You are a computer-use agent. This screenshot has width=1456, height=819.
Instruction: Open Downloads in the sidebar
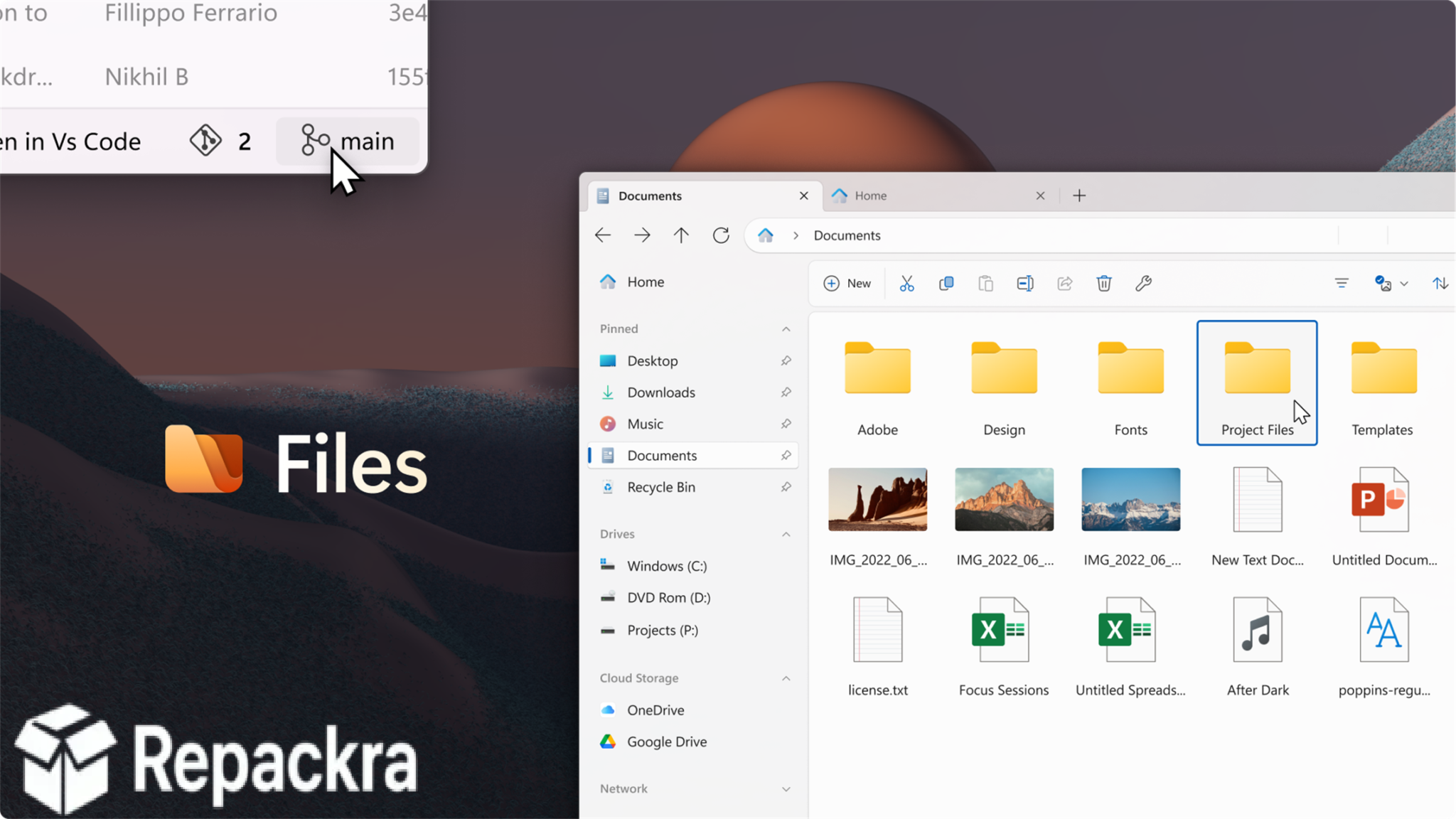(694, 392)
